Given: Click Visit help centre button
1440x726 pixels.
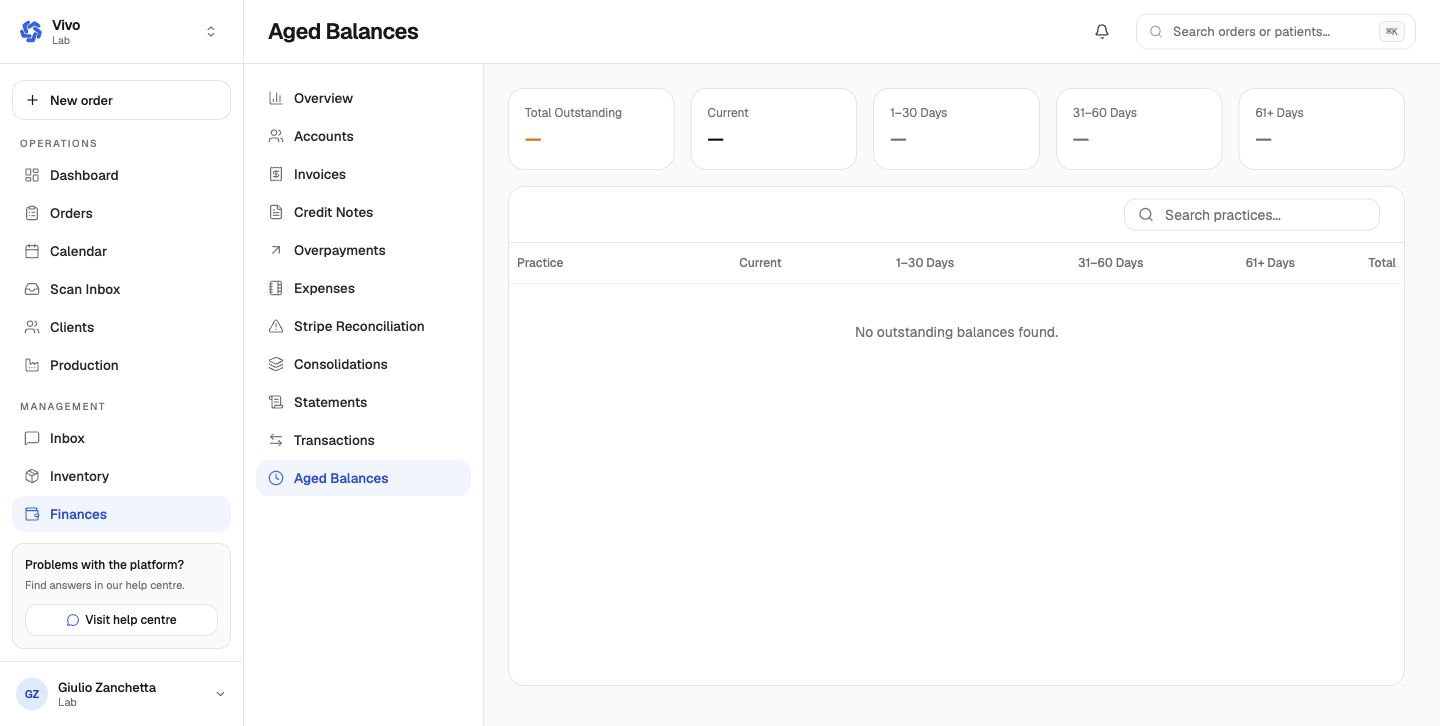Looking at the screenshot, I should (x=121, y=620).
